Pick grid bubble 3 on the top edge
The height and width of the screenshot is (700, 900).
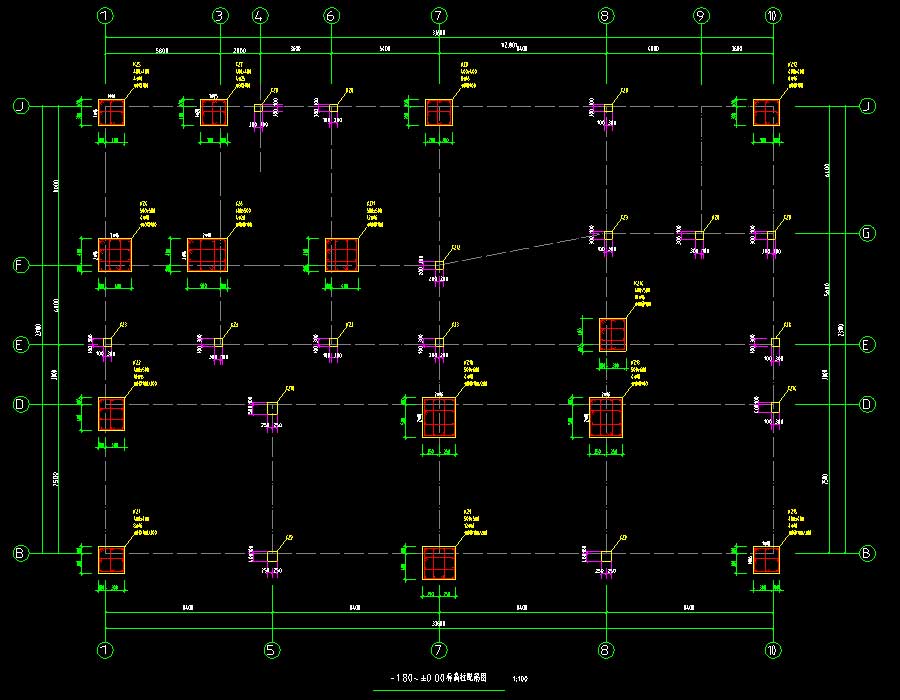click(220, 16)
